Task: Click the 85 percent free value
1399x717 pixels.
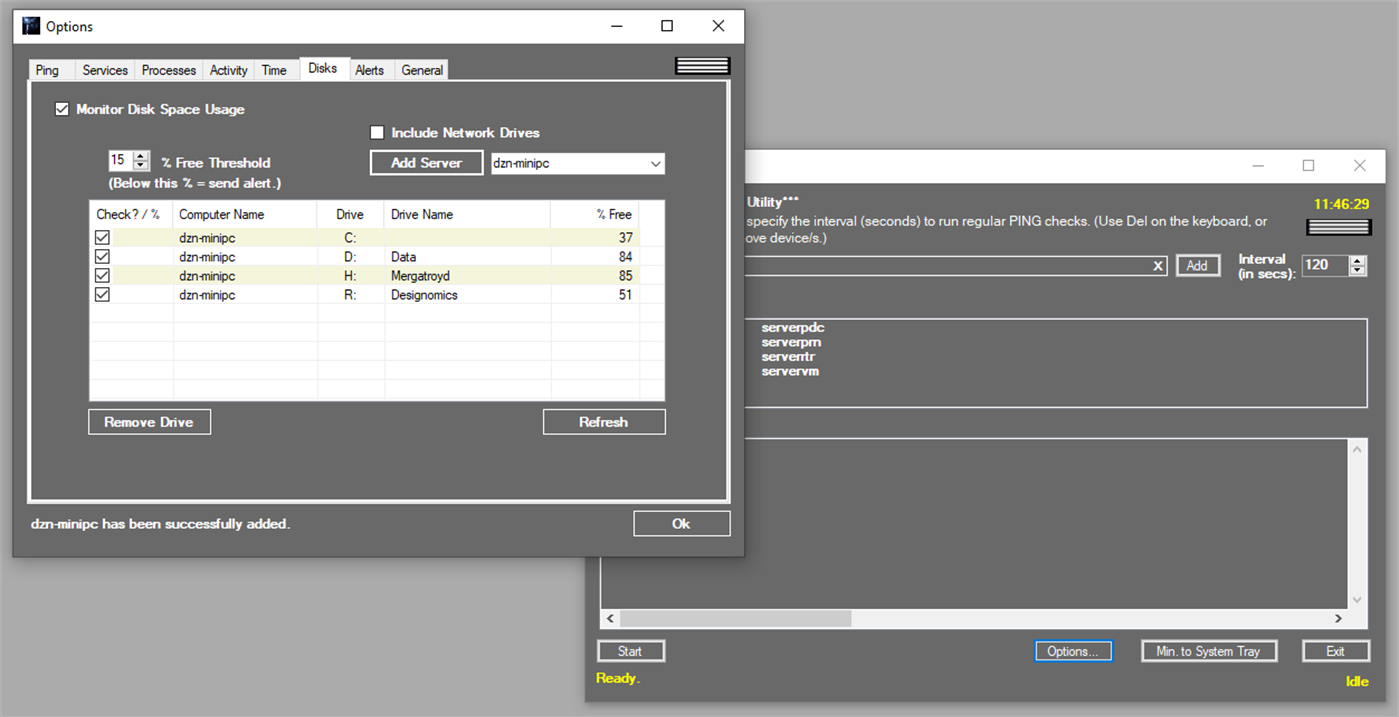Action: (x=625, y=276)
